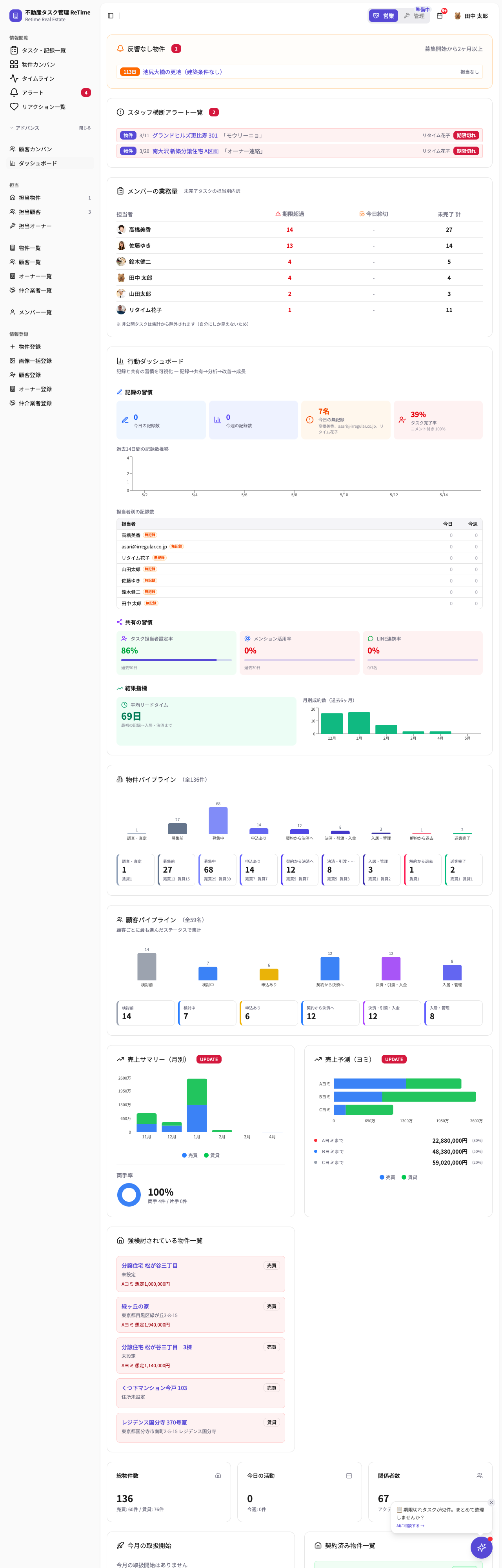Open グランドヒルズ恵比寿 301 alert link

tap(185, 136)
